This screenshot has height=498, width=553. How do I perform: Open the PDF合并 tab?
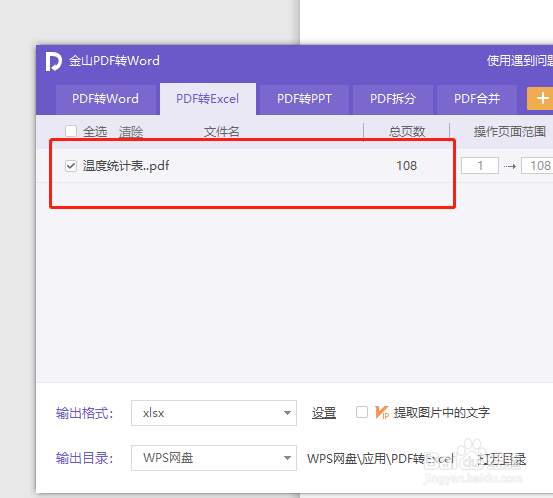477,99
